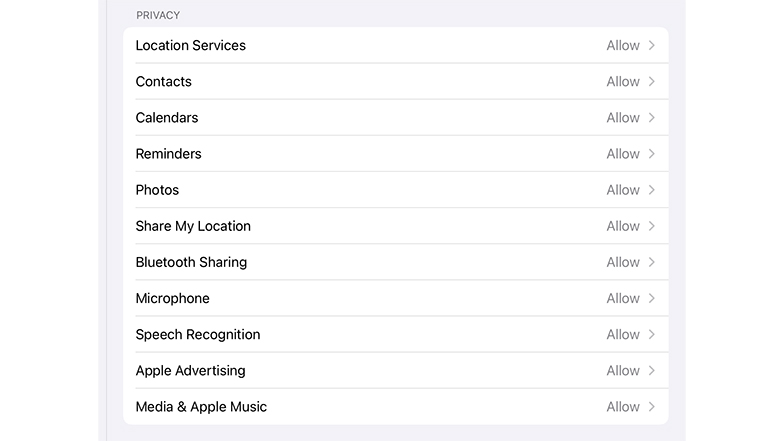Open Reminders privacy setting
Image resolution: width=784 pixels, height=441 pixels.
pos(168,153)
